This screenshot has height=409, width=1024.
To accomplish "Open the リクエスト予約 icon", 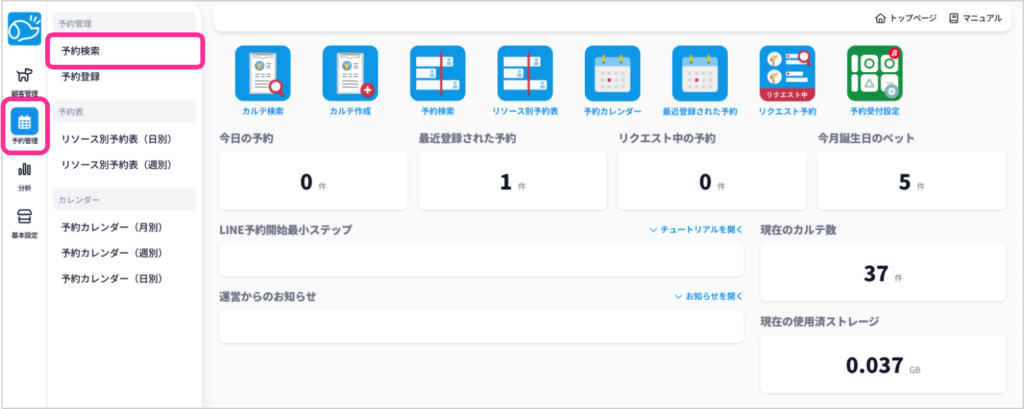I will [787, 74].
